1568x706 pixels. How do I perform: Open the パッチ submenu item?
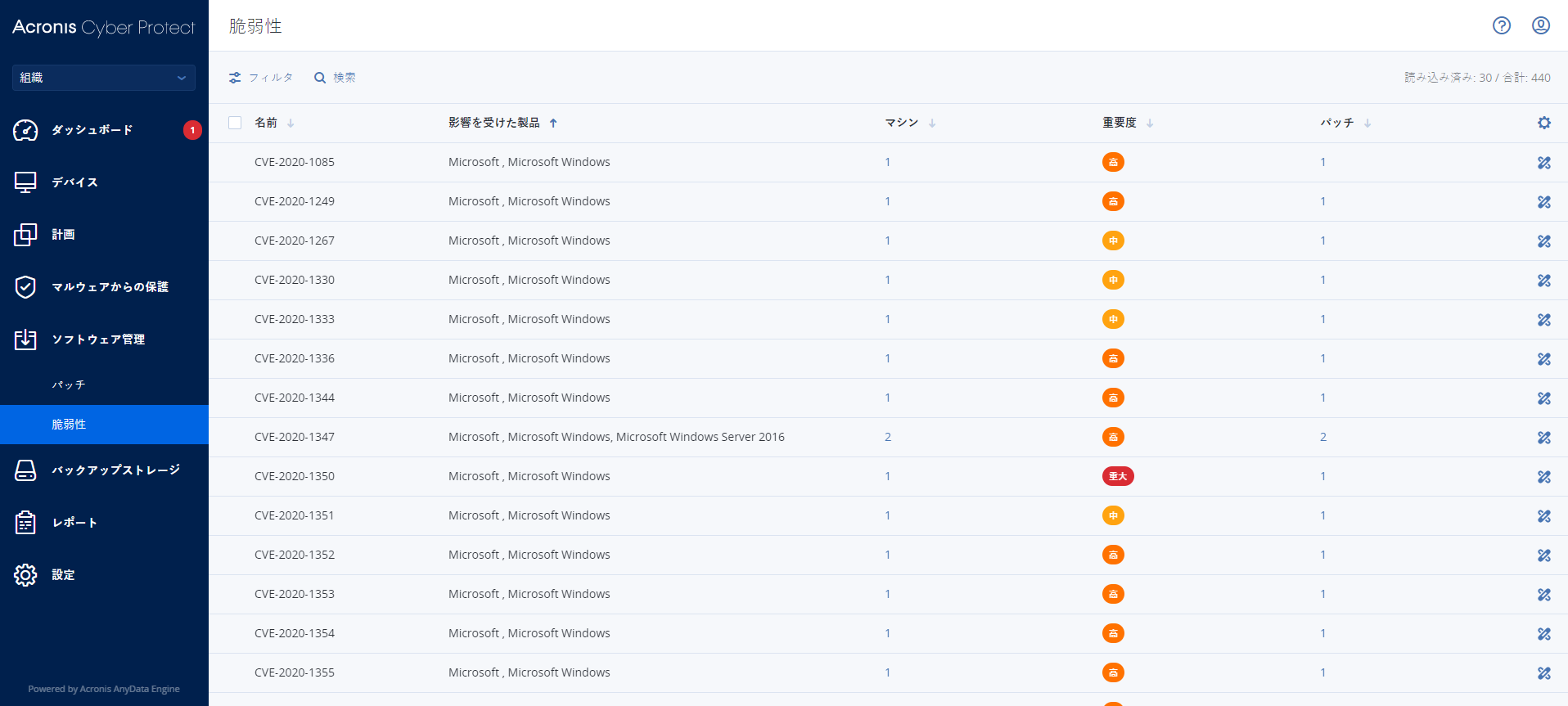[69, 384]
